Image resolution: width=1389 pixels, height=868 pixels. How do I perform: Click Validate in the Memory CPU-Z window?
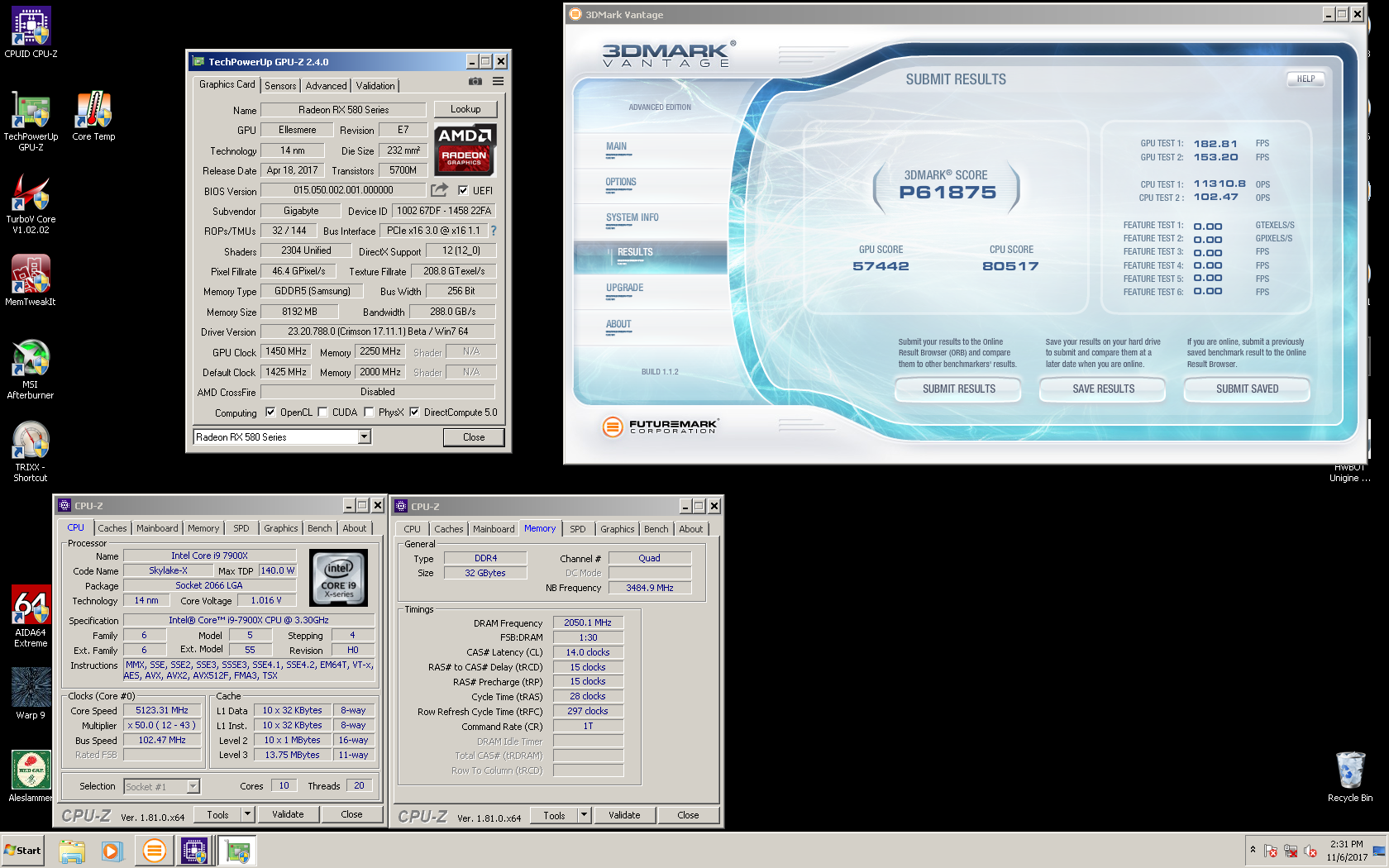click(x=624, y=815)
